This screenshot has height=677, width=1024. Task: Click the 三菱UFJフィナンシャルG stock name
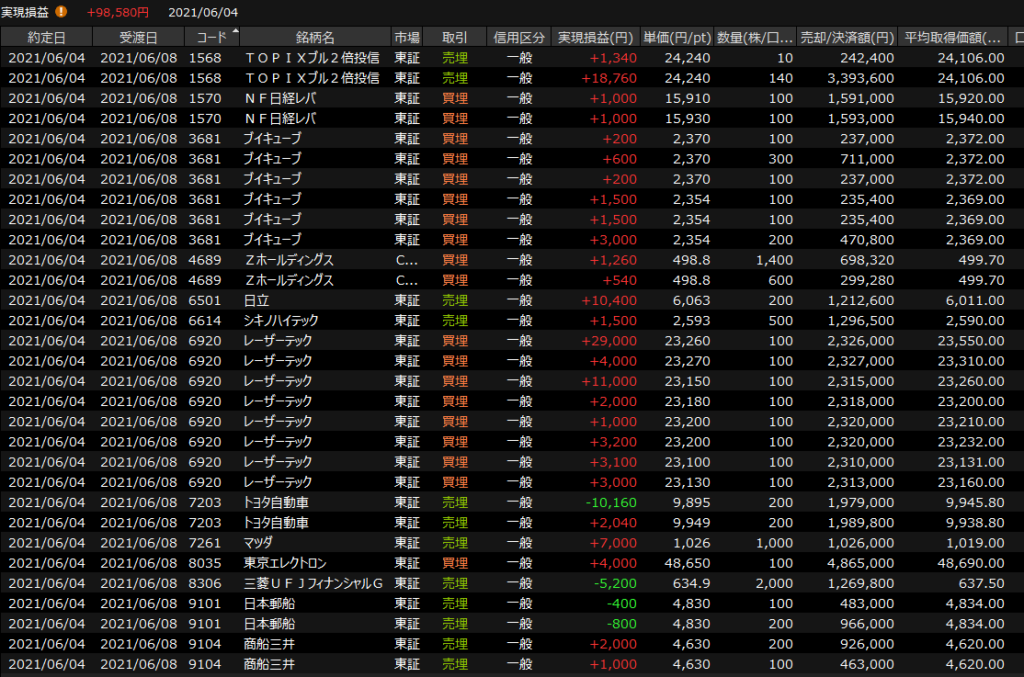coord(313,583)
